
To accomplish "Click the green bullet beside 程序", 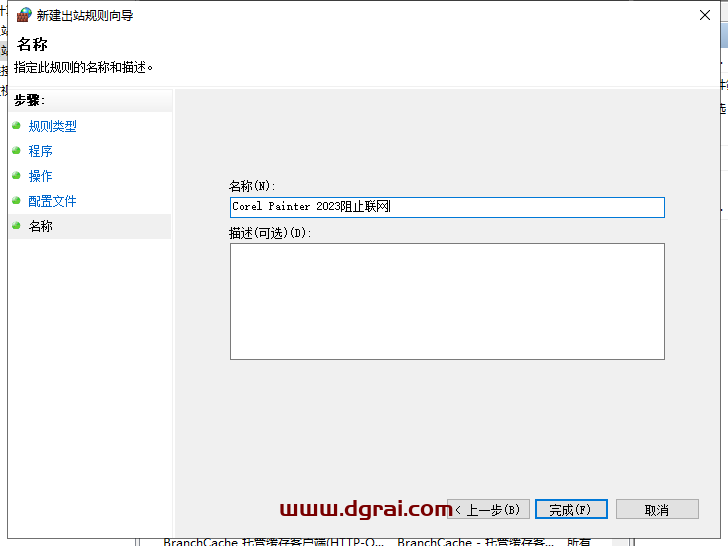I will 16,150.
